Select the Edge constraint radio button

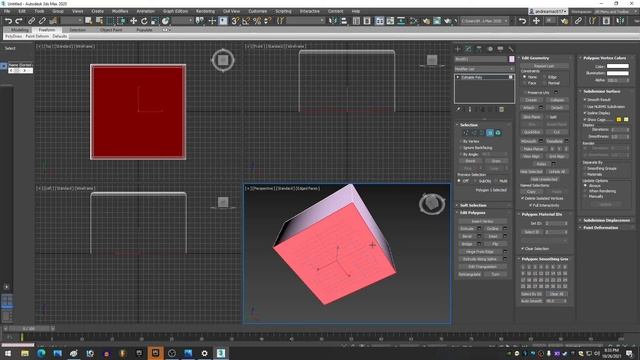tap(545, 77)
